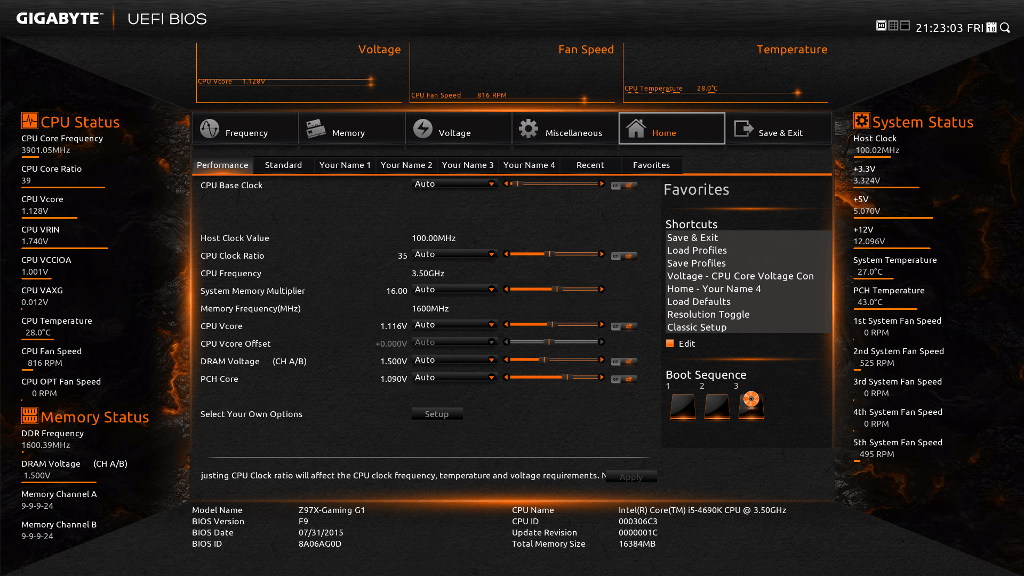The height and width of the screenshot is (576, 1024).
Task: Increase CPU Clock Ratio with right arrow
Action: 601,254
